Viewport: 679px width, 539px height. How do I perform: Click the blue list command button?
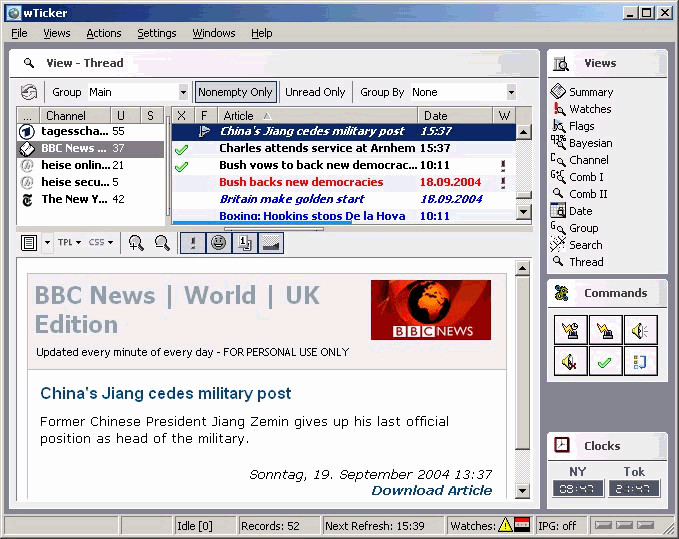640,361
